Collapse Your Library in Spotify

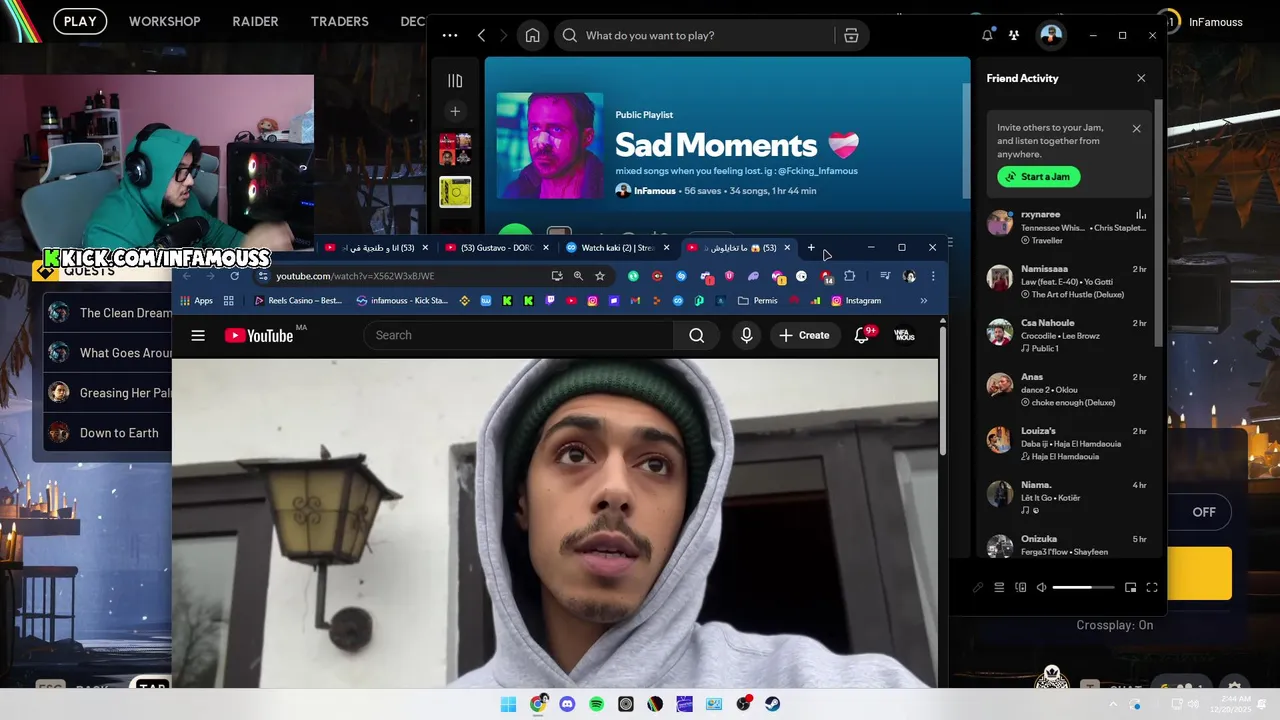coord(455,81)
